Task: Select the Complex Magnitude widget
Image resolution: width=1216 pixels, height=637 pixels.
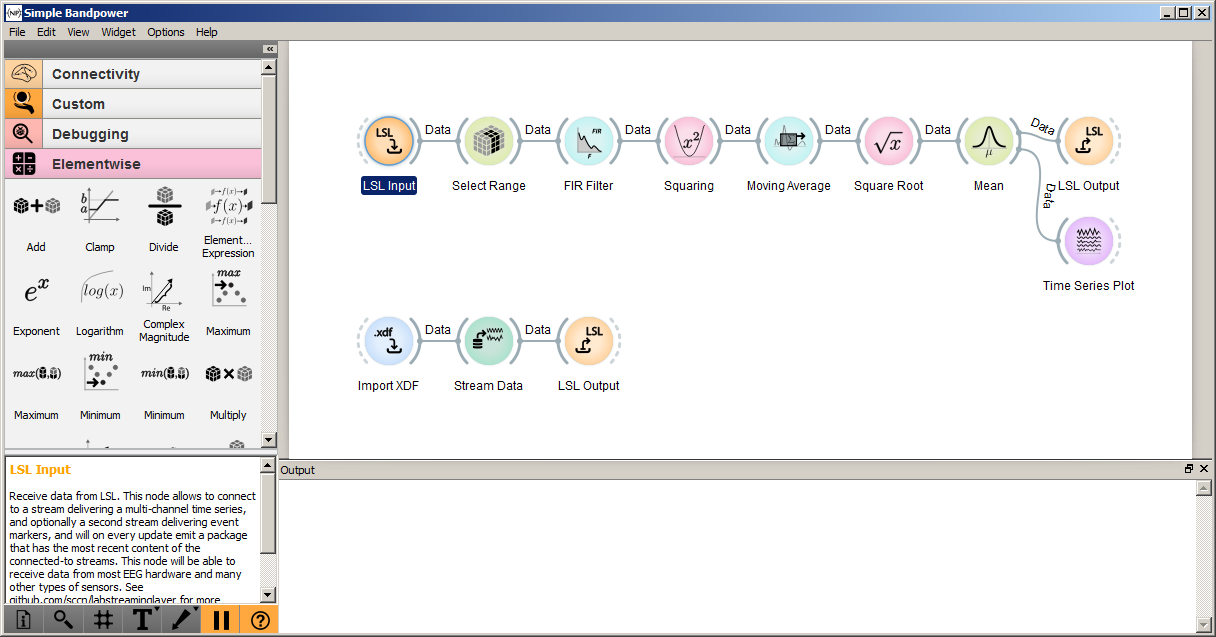Action: coord(164,303)
